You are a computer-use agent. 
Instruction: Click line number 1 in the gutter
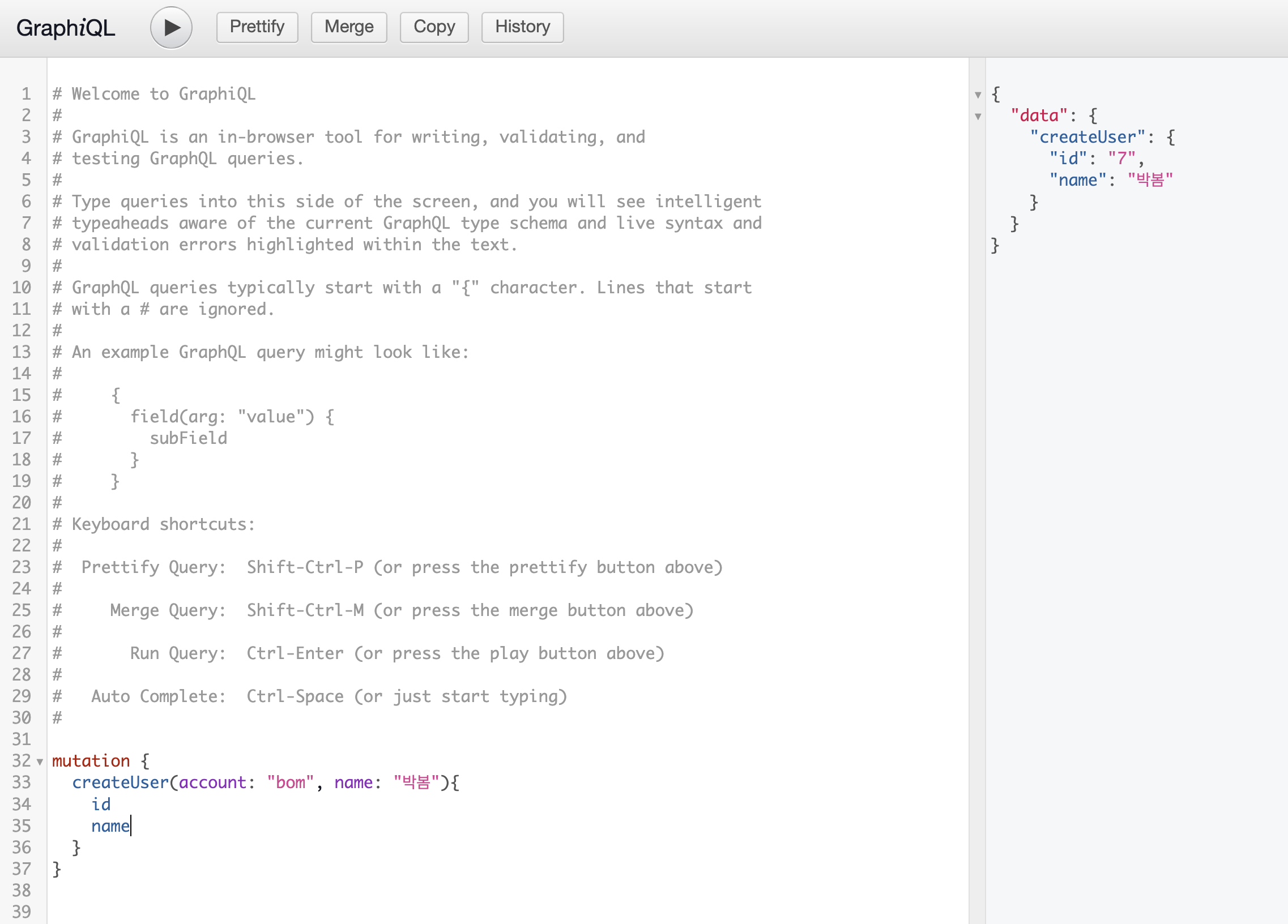pos(26,93)
